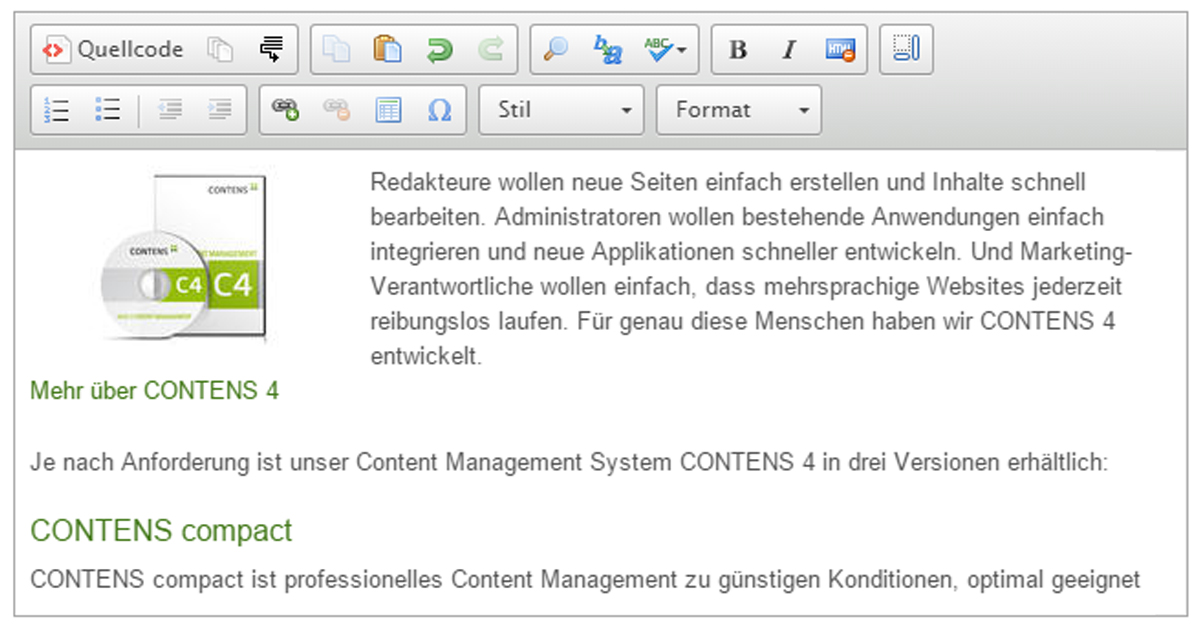Copy selection with the Copy icon

(x=336, y=50)
